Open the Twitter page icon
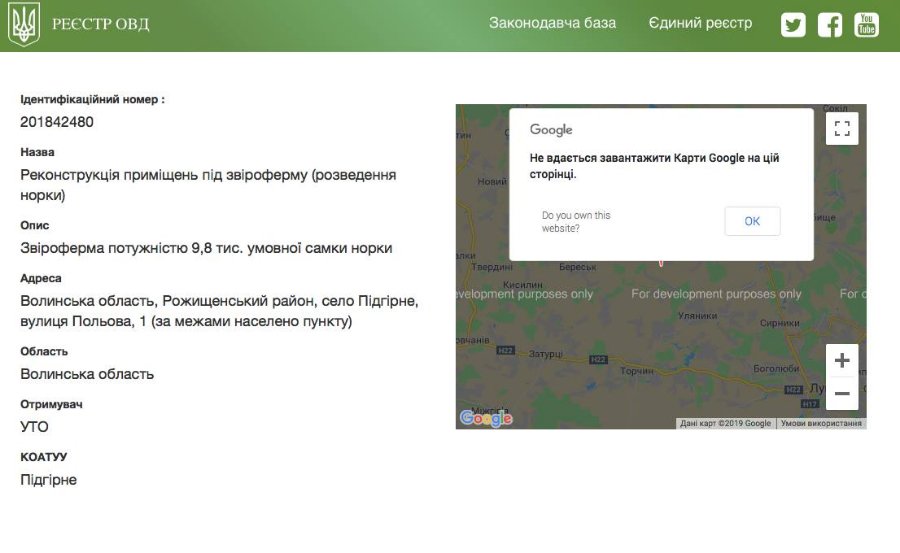The width and height of the screenshot is (900, 553). point(793,25)
